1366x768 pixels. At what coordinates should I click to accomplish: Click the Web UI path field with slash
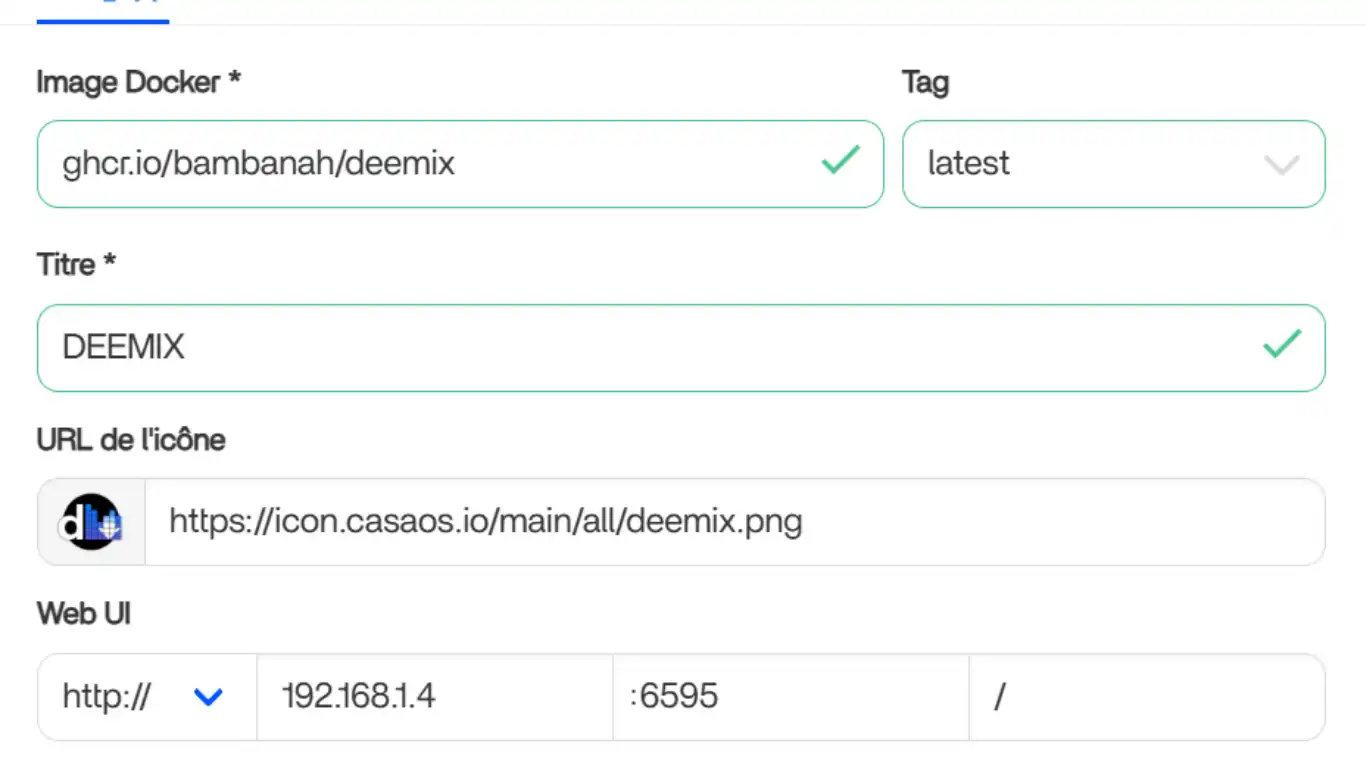(x=1146, y=697)
